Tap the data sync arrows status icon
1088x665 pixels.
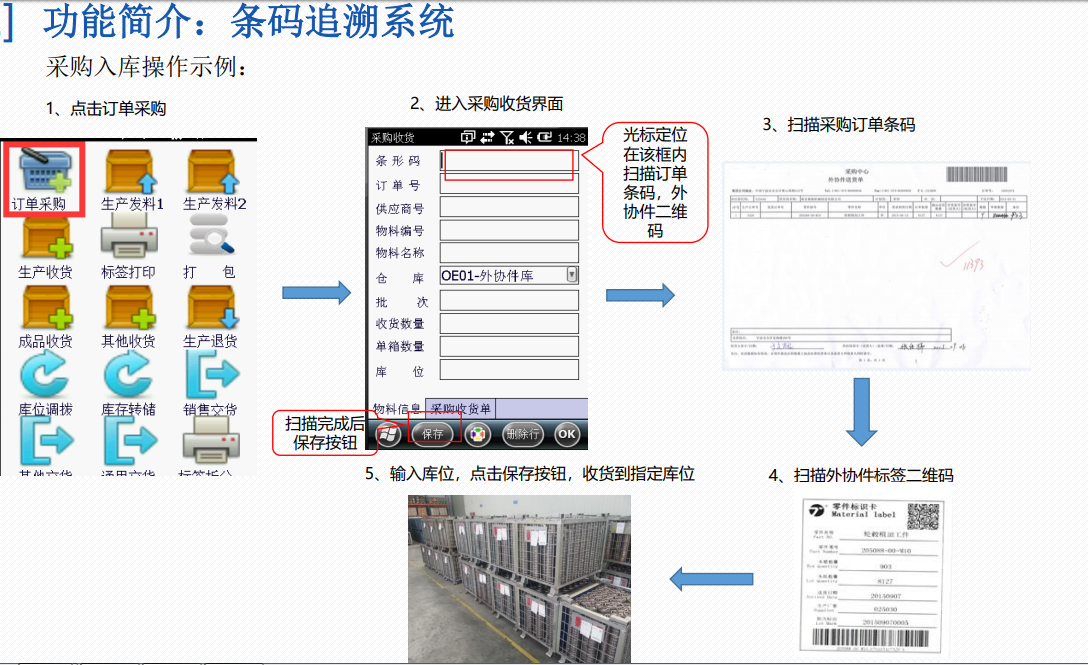tap(487, 137)
